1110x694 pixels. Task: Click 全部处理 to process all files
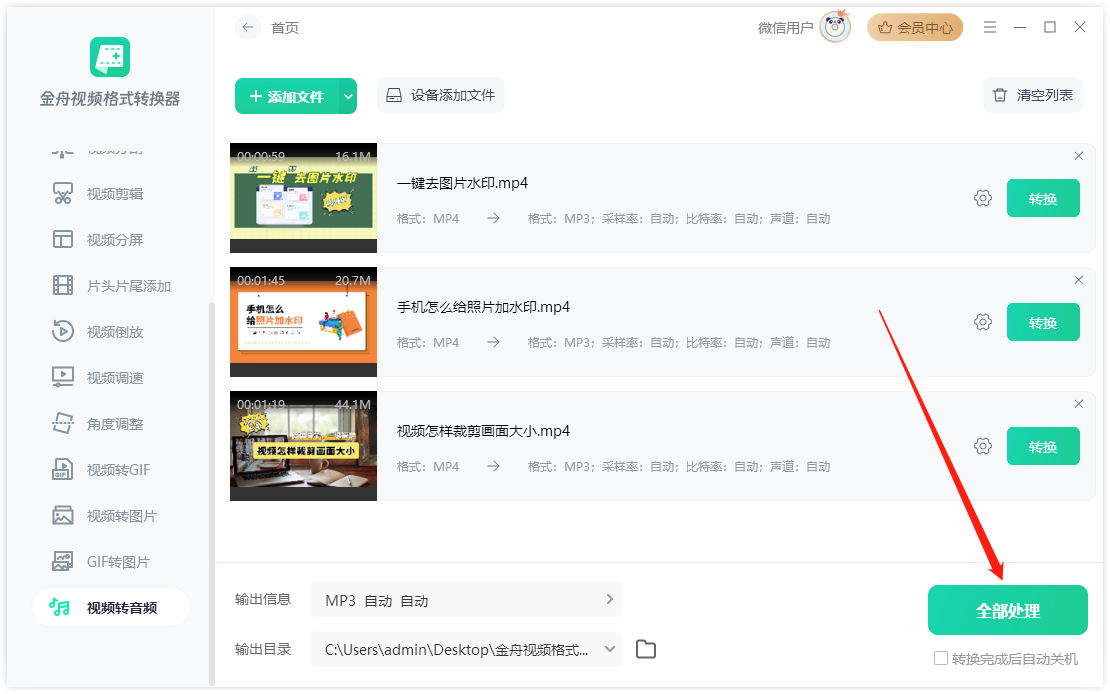(x=1007, y=609)
